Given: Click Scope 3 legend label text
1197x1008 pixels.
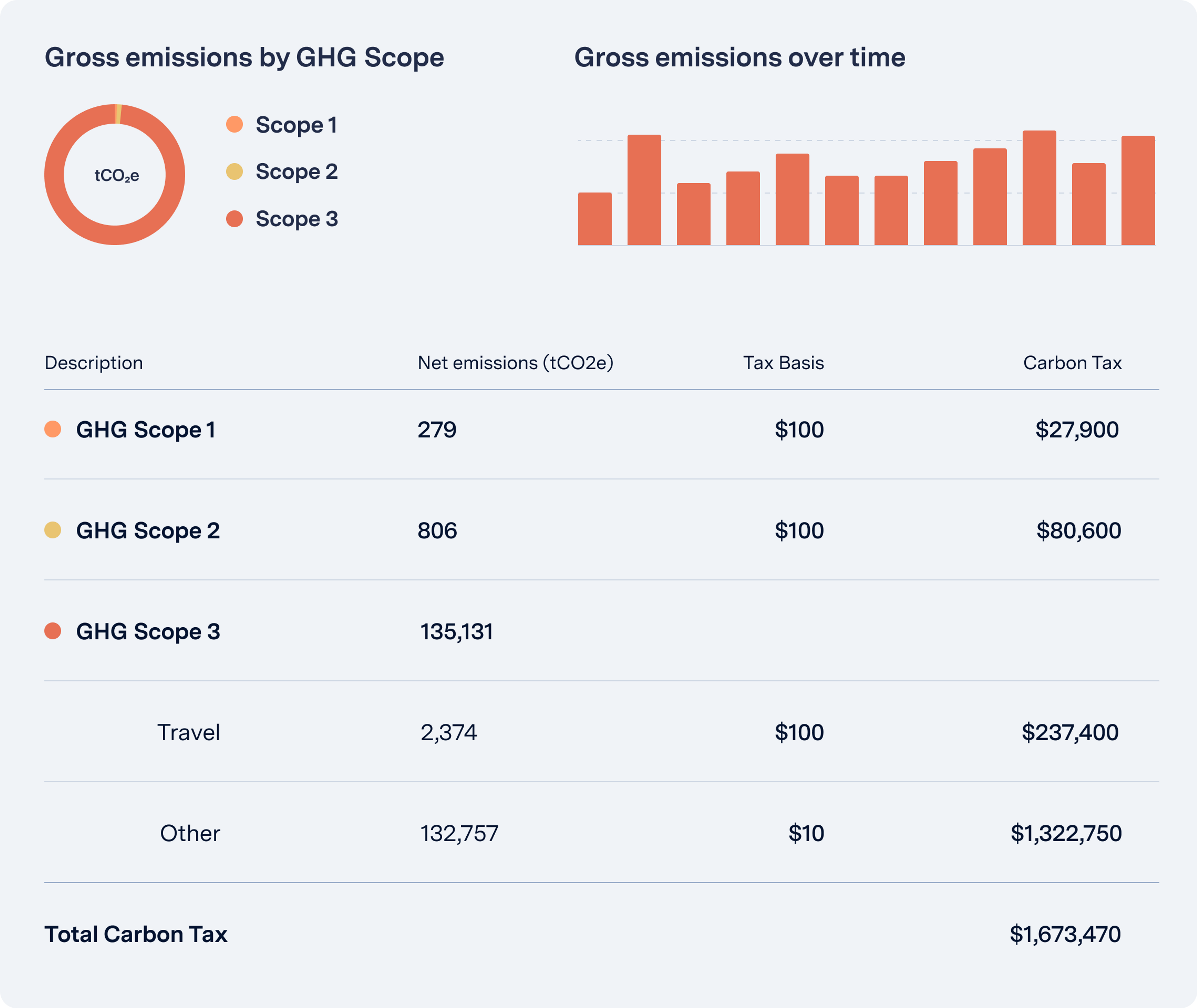Looking at the screenshot, I should [x=296, y=219].
